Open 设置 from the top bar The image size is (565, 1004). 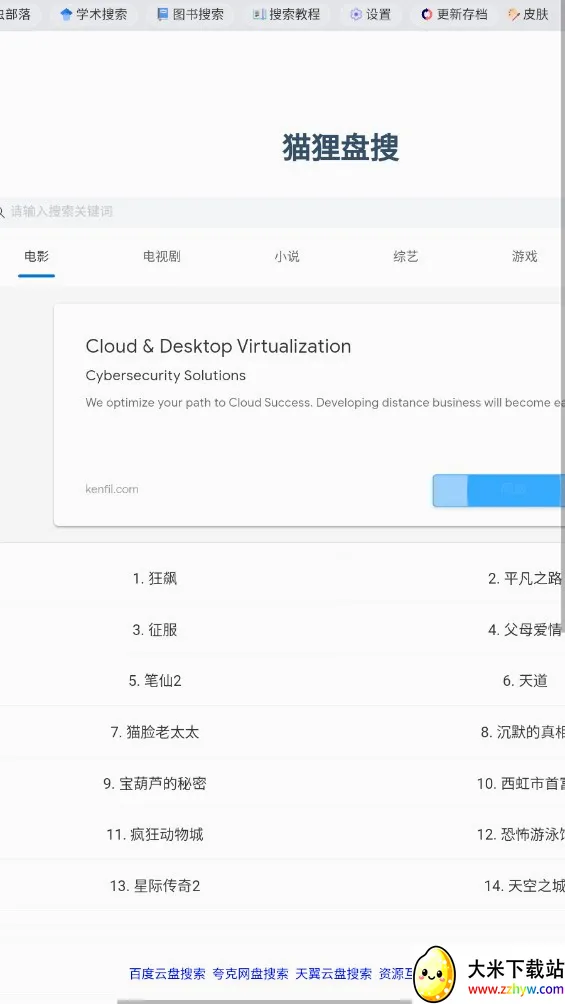coord(371,14)
